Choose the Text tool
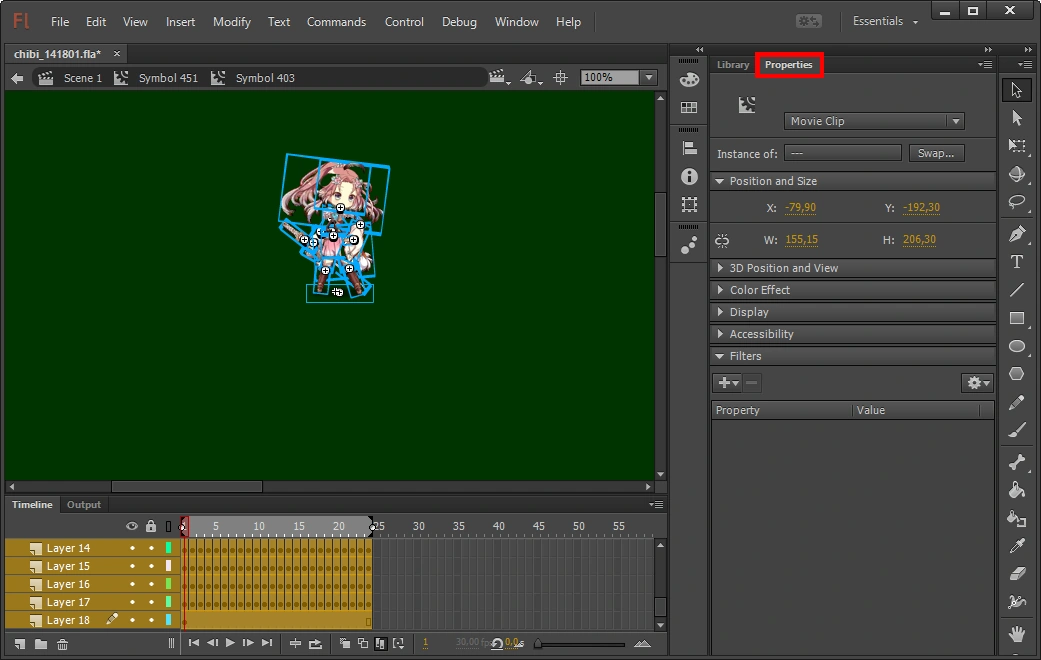Screen dimensions: 1041x660 pyautogui.click(x=1017, y=262)
